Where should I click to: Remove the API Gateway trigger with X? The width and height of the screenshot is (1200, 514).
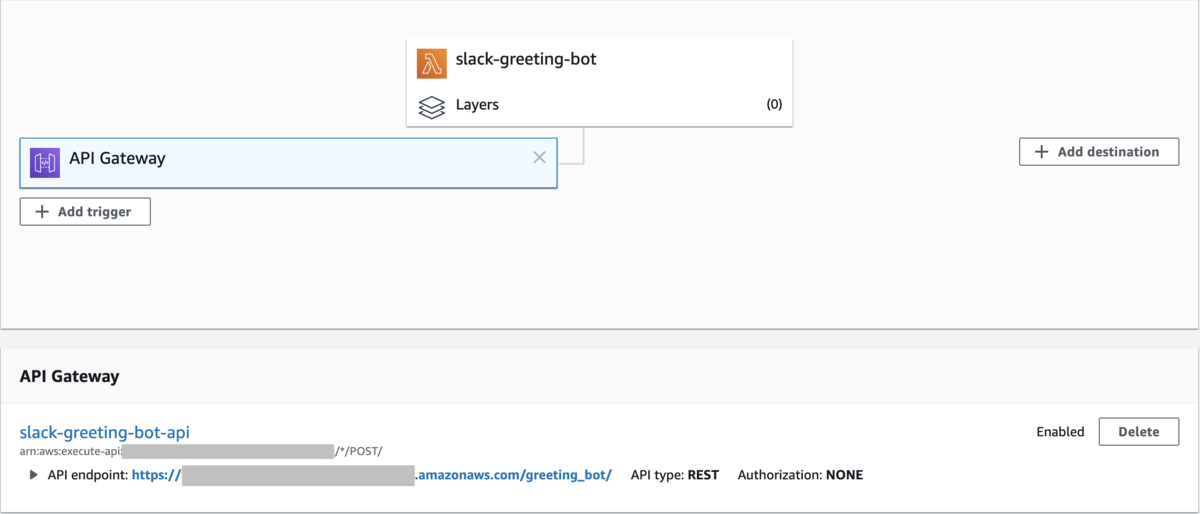[539, 157]
